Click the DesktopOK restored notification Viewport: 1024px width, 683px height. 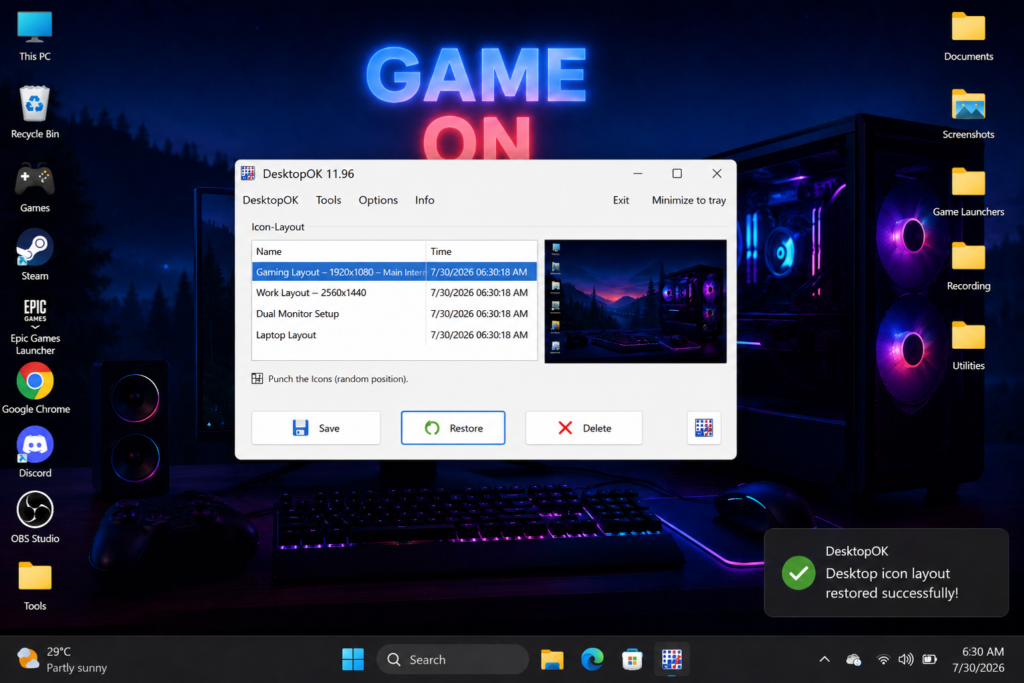pos(886,573)
